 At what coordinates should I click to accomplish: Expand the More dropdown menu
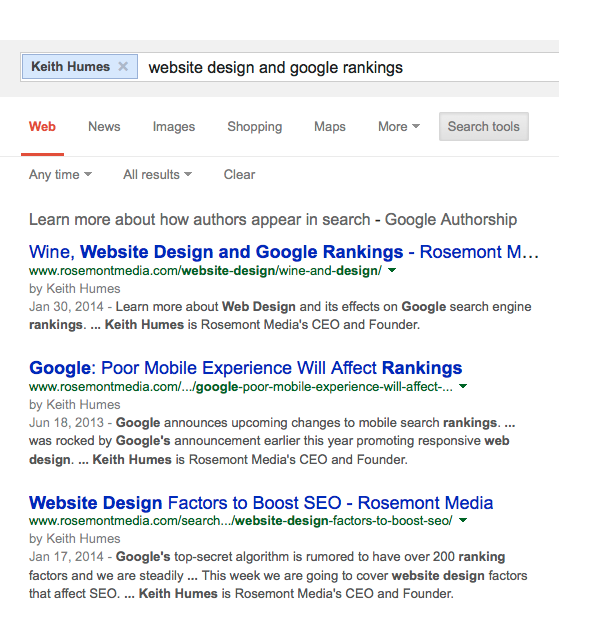click(x=398, y=127)
